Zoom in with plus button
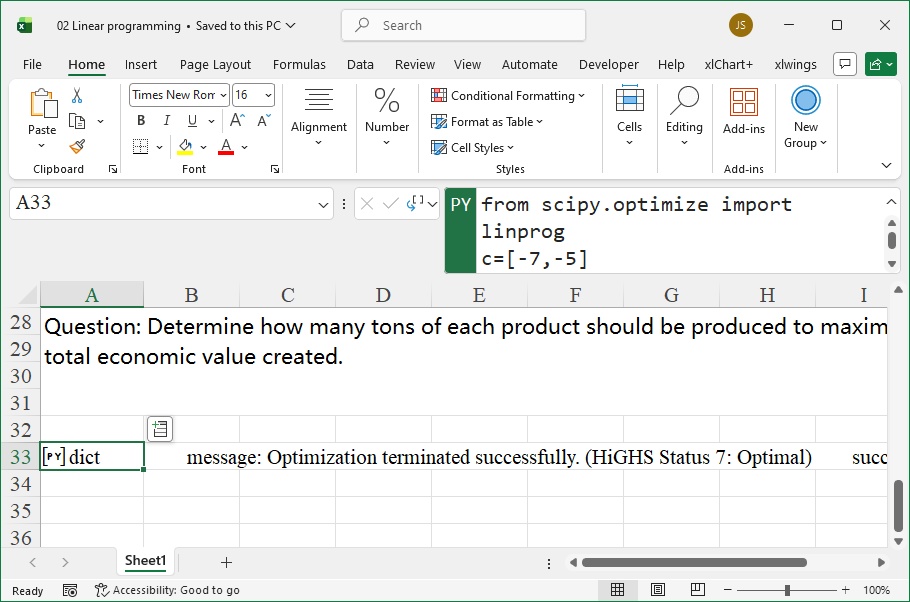 point(846,590)
